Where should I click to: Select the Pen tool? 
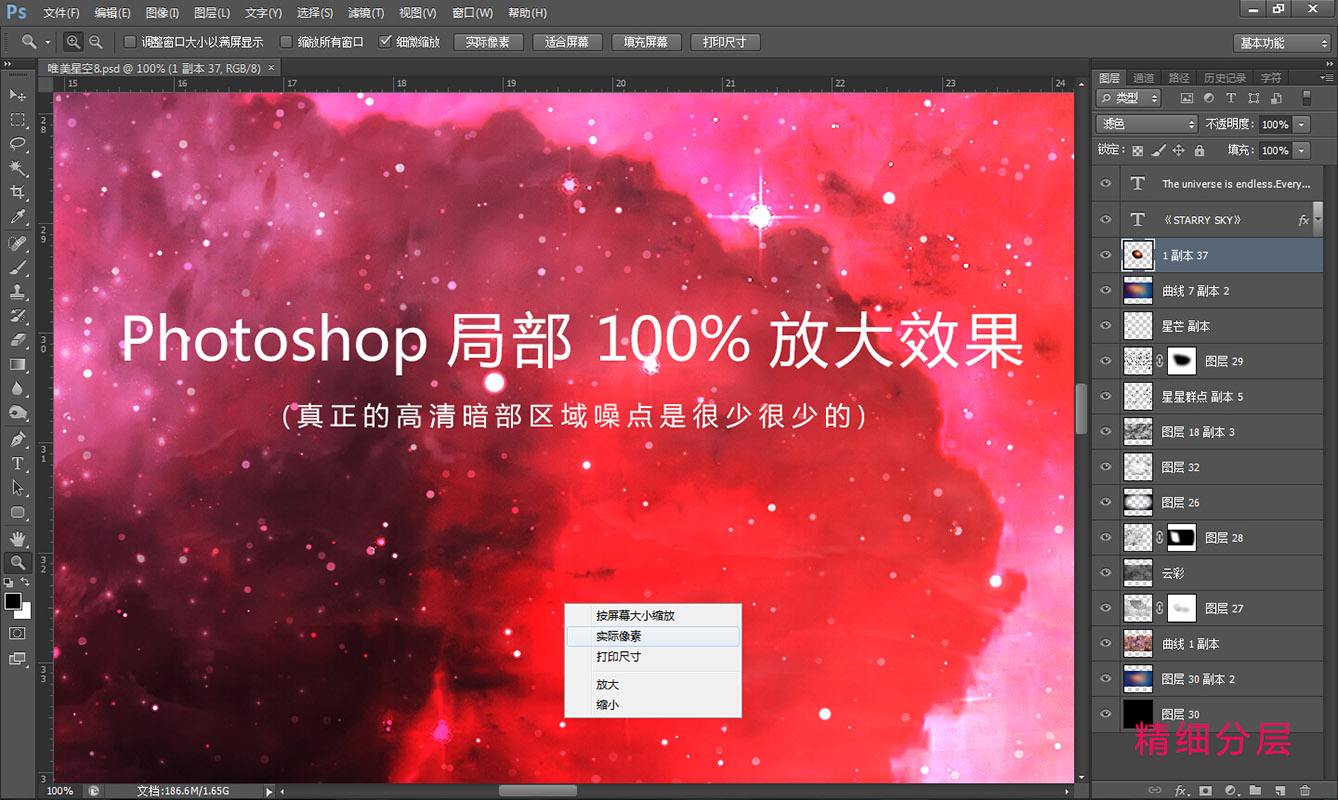tap(18, 439)
